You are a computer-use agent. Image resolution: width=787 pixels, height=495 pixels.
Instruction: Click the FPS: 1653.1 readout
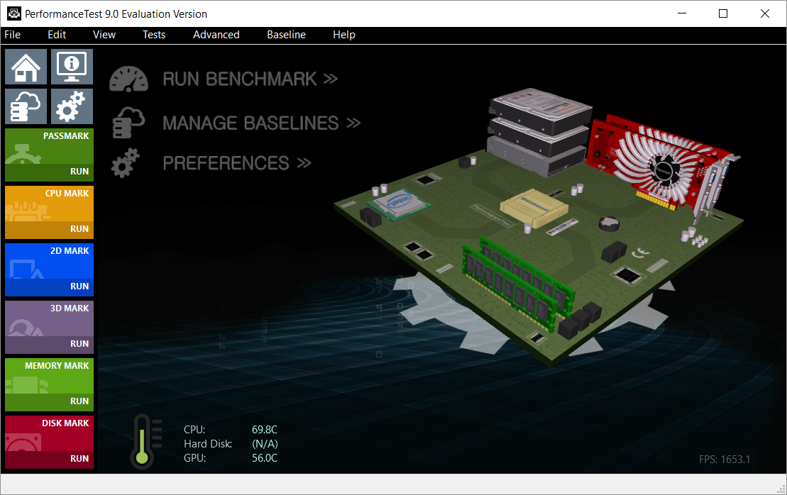pos(724,459)
